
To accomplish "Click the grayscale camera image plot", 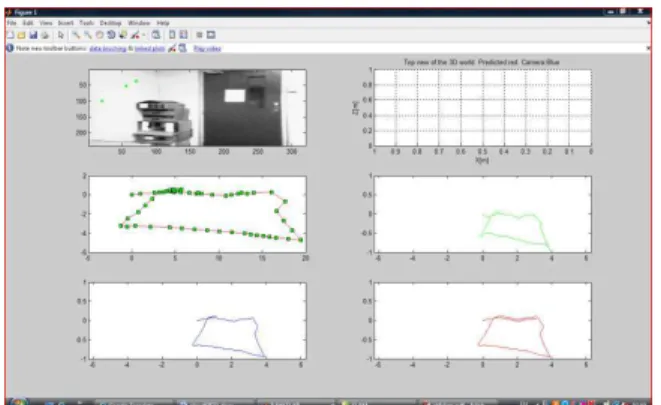I will coord(197,108).
